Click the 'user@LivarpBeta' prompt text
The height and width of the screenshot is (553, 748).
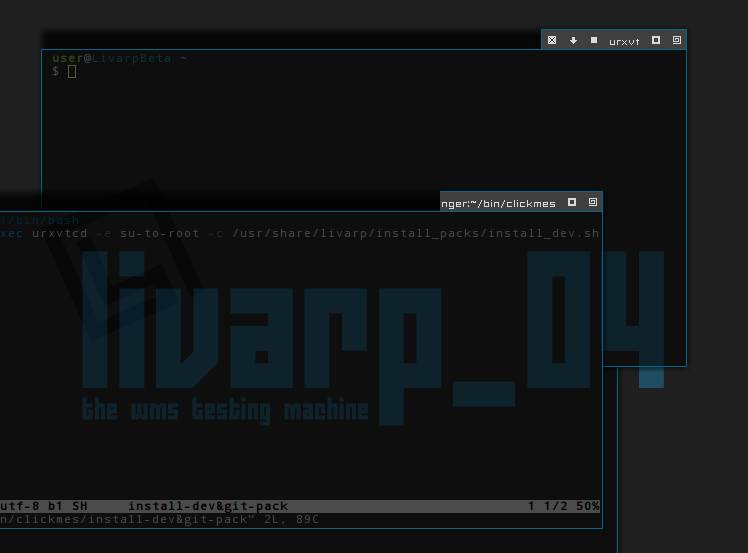[x=112, y=58]
